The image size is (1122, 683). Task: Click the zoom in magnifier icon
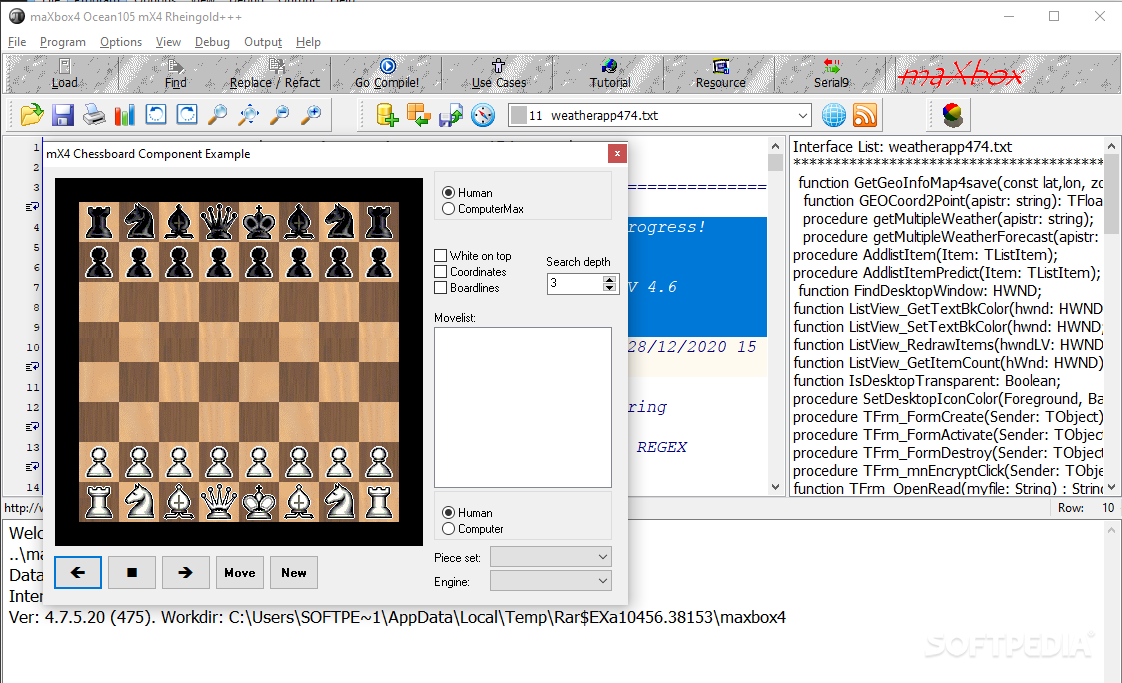point(311,115)
